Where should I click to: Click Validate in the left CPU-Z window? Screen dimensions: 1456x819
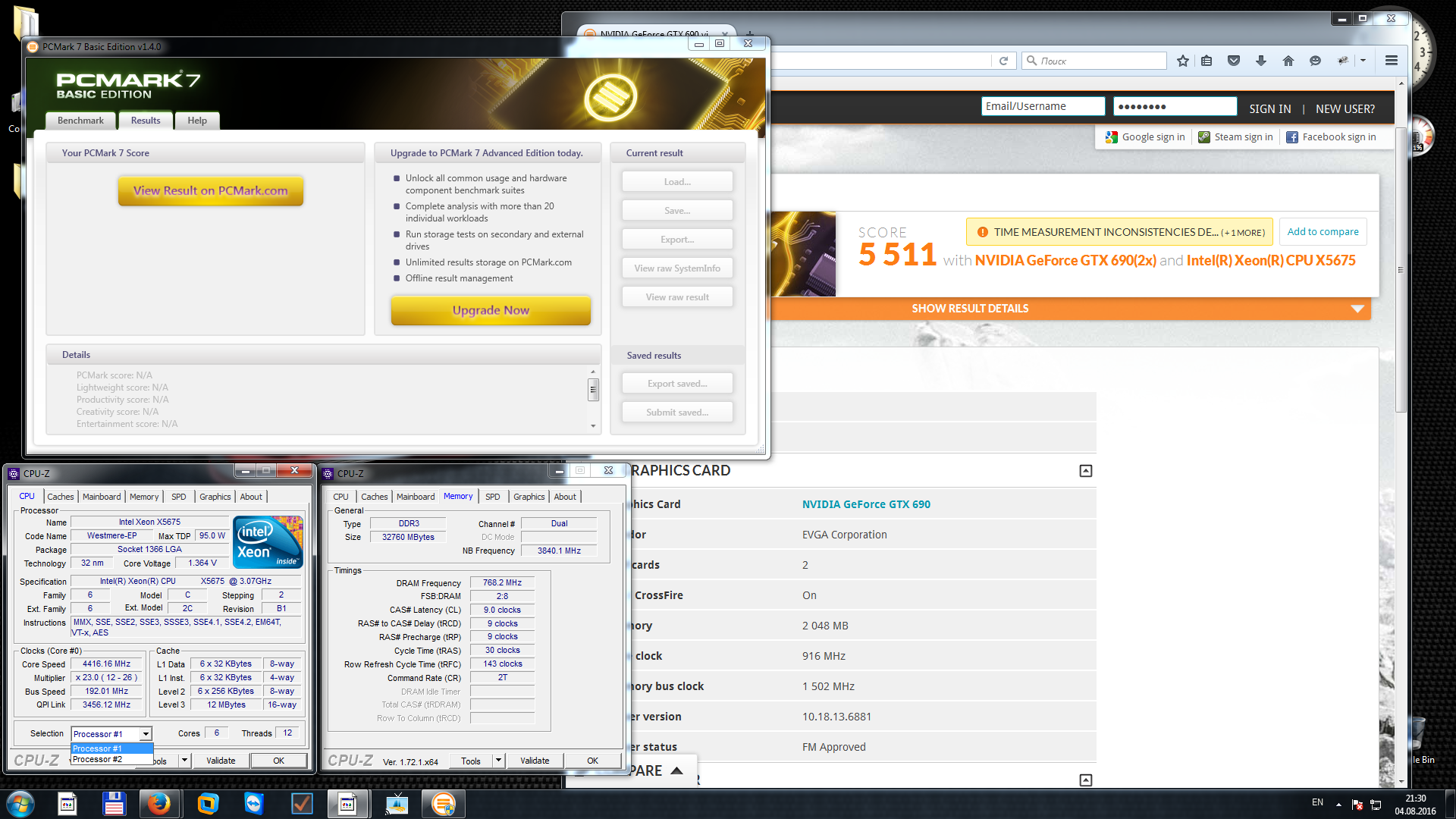tap(221, 761)
